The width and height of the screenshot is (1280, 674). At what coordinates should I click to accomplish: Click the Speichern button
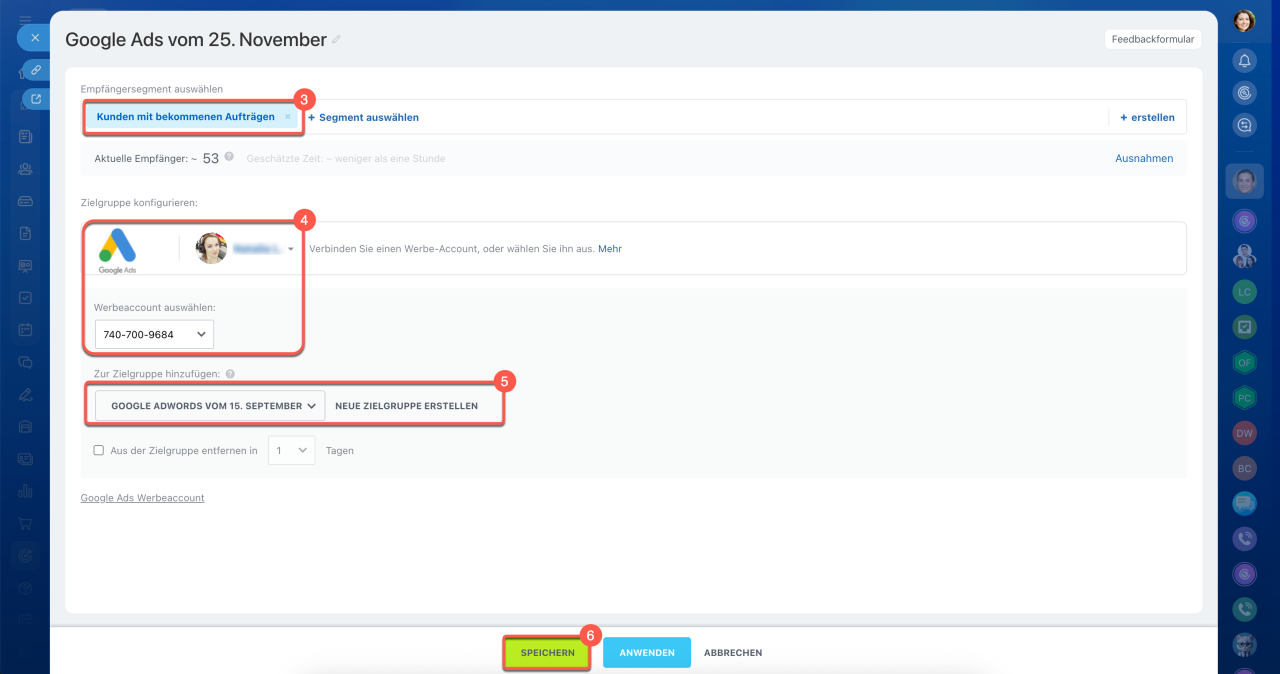[547, 652]
